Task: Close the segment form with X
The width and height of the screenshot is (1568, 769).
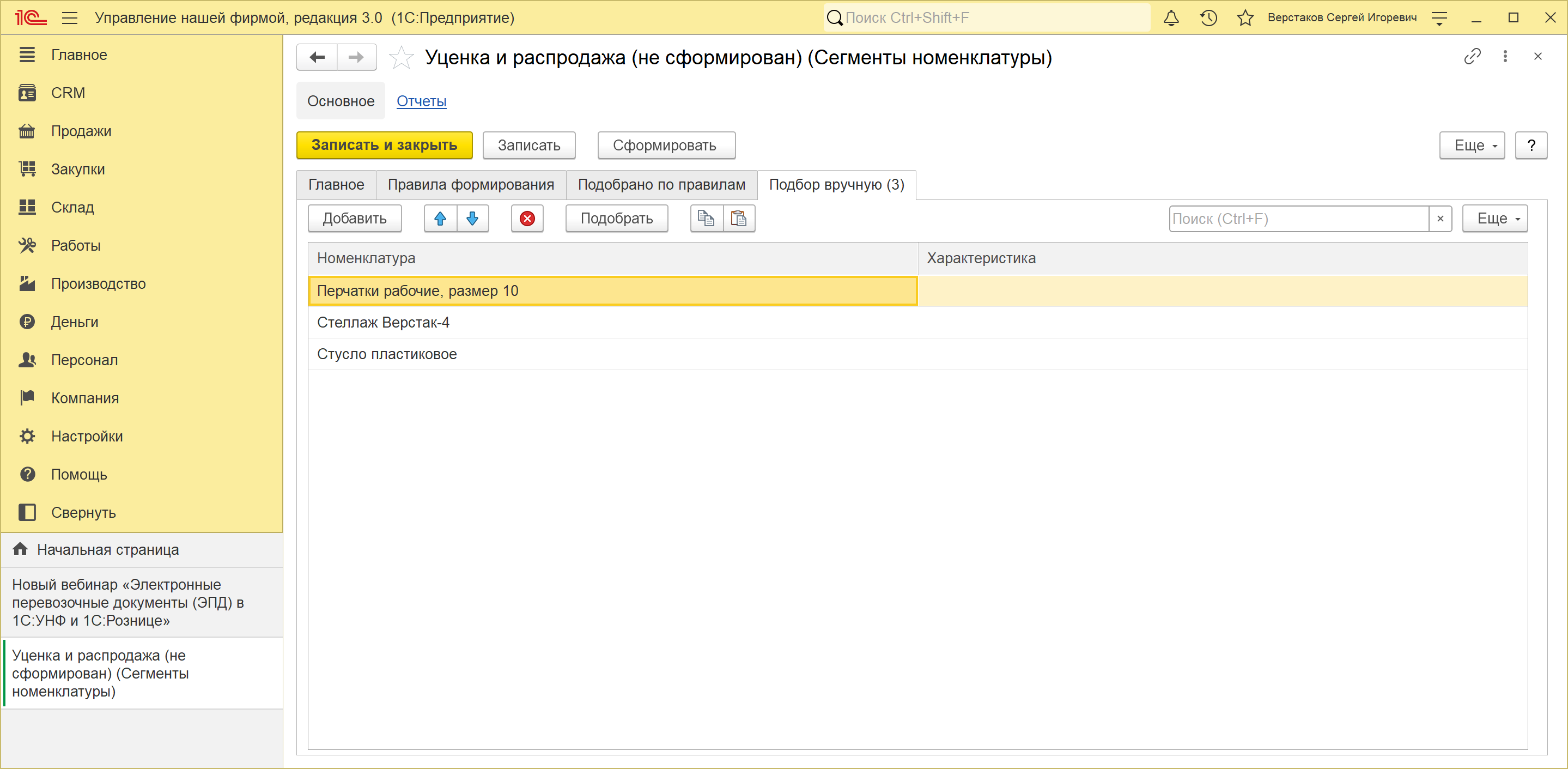Action: coord(1537,57)
